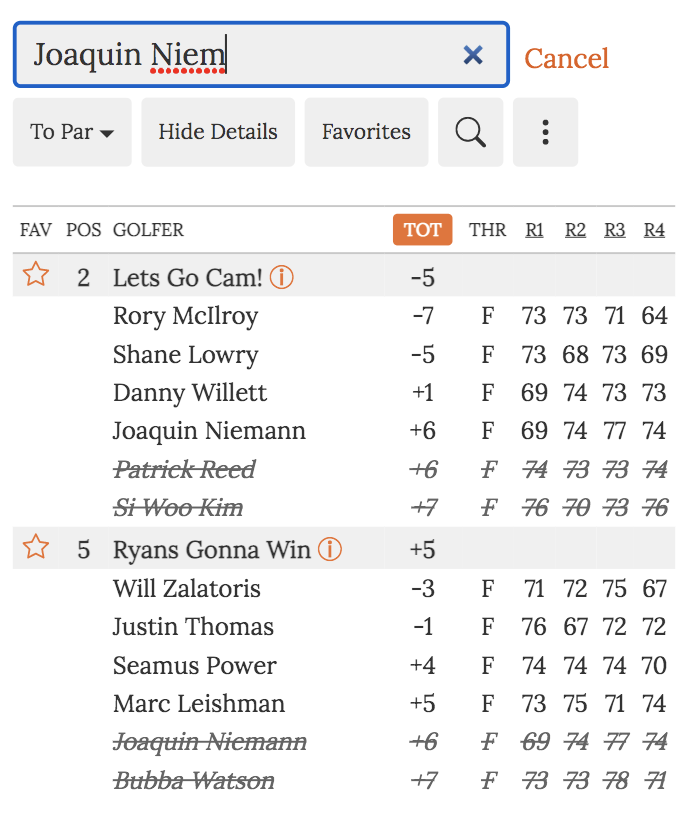This screenshot has width=694, height=818.
Task: Sort by R3 column header
Action: [x=615, y=230]
